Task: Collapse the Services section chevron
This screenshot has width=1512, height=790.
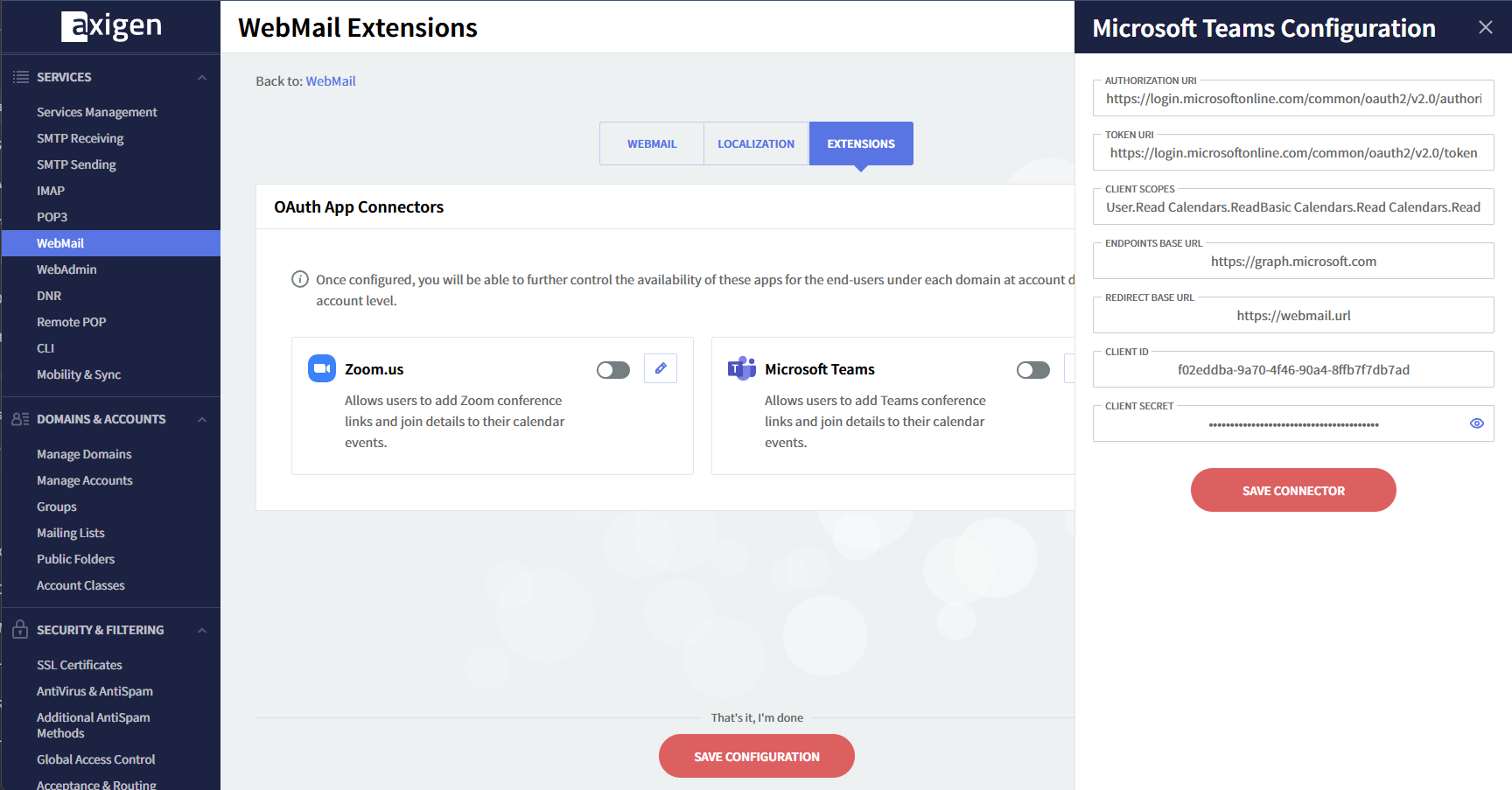Action: click(202, 77)
